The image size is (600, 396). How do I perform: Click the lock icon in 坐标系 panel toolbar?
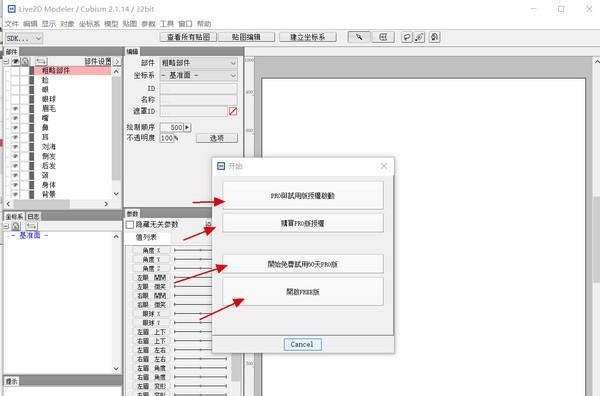pos(16,226)
